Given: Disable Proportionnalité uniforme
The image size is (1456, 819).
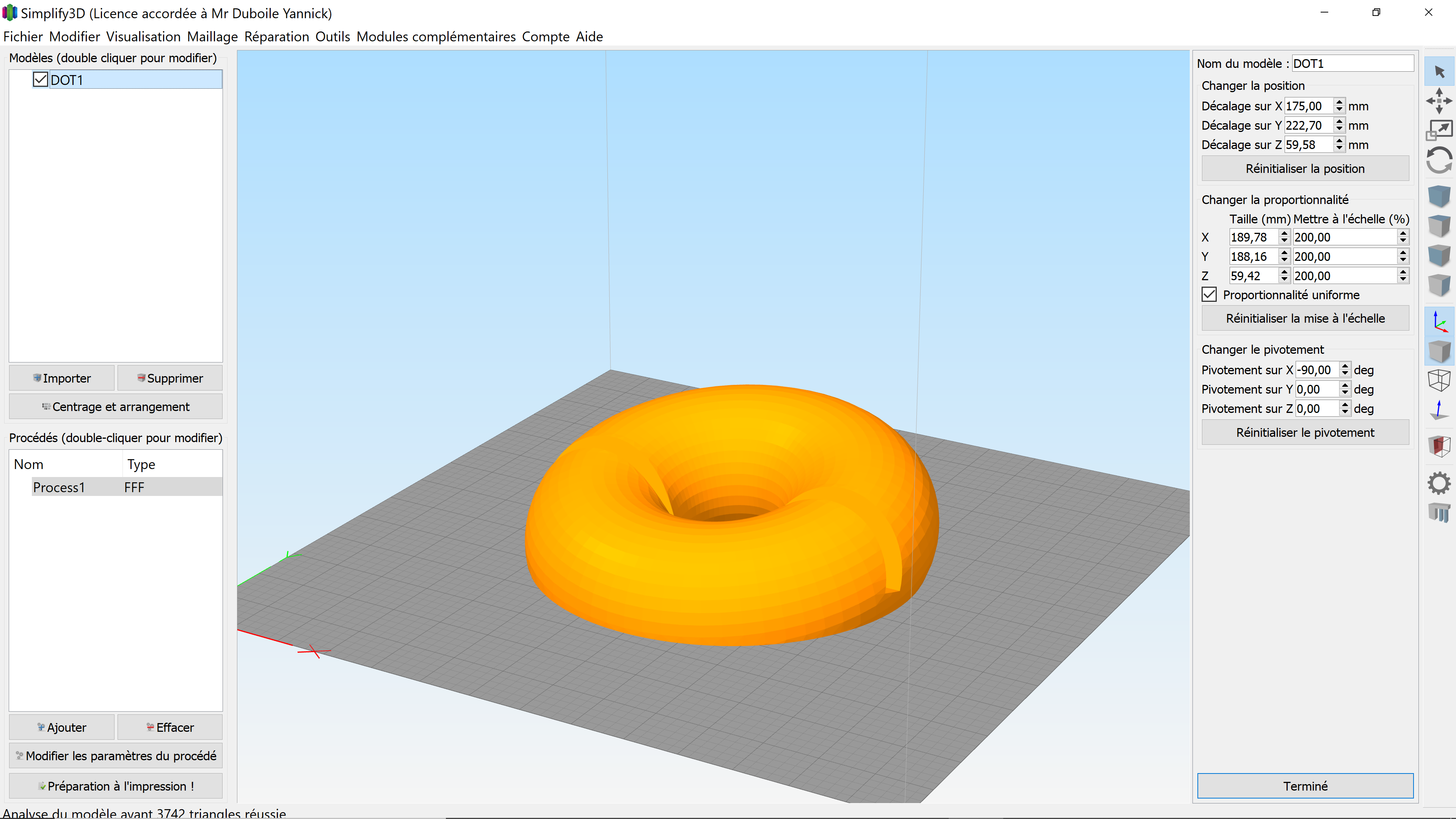Looking at the screenshot, I should point(1209,295).
